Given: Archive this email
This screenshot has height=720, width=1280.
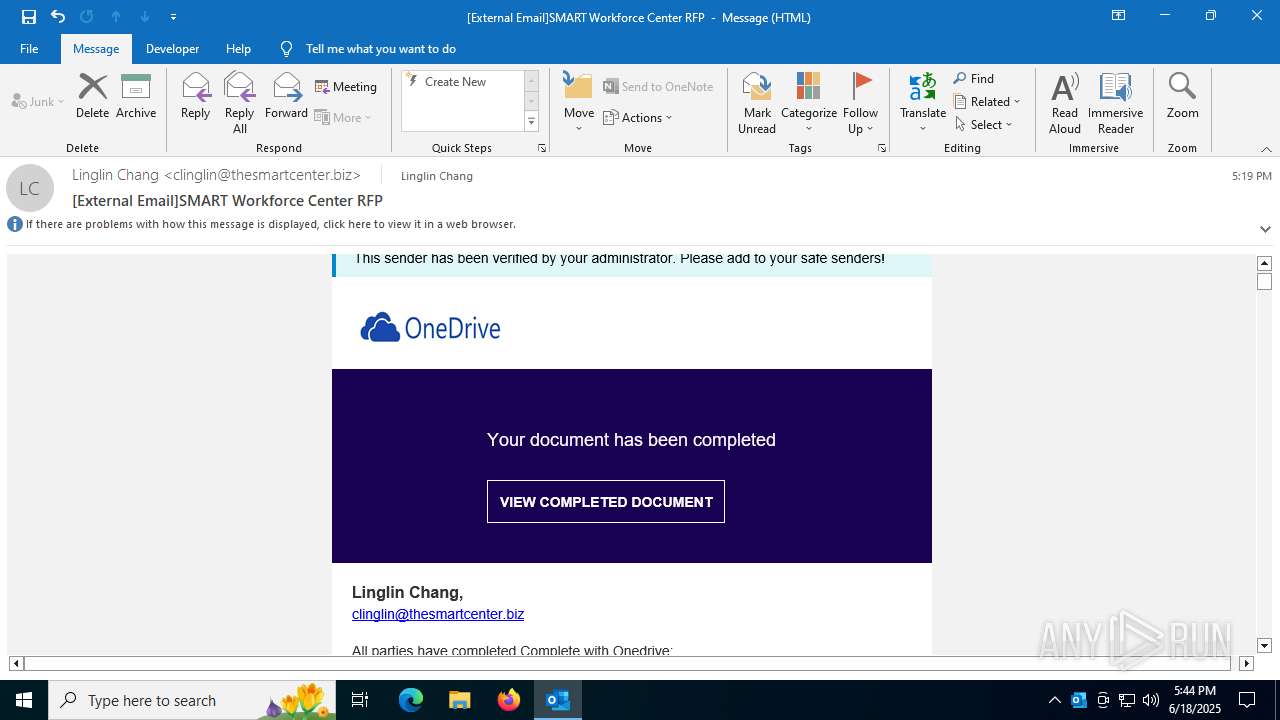Looking at the screenshot, I should pos(136,97).
